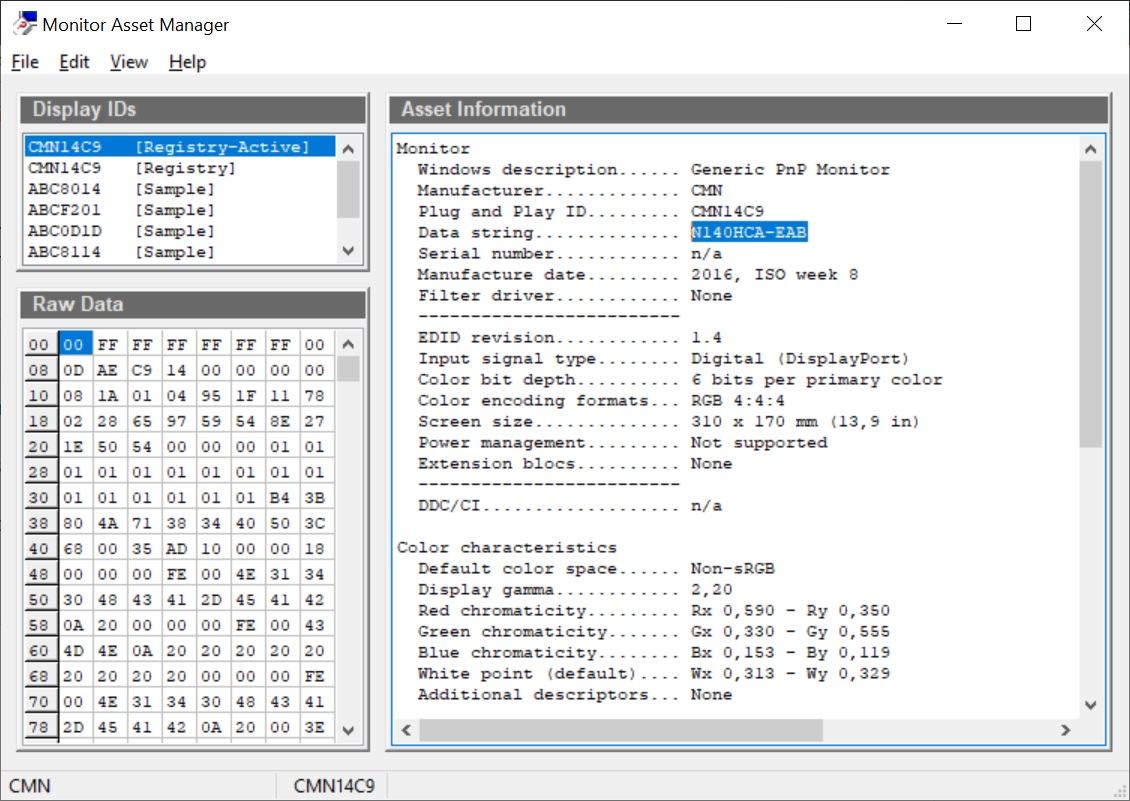Click raw data row header 10
Viewport: 1130px width, 801px height.
tap(39, 395)
